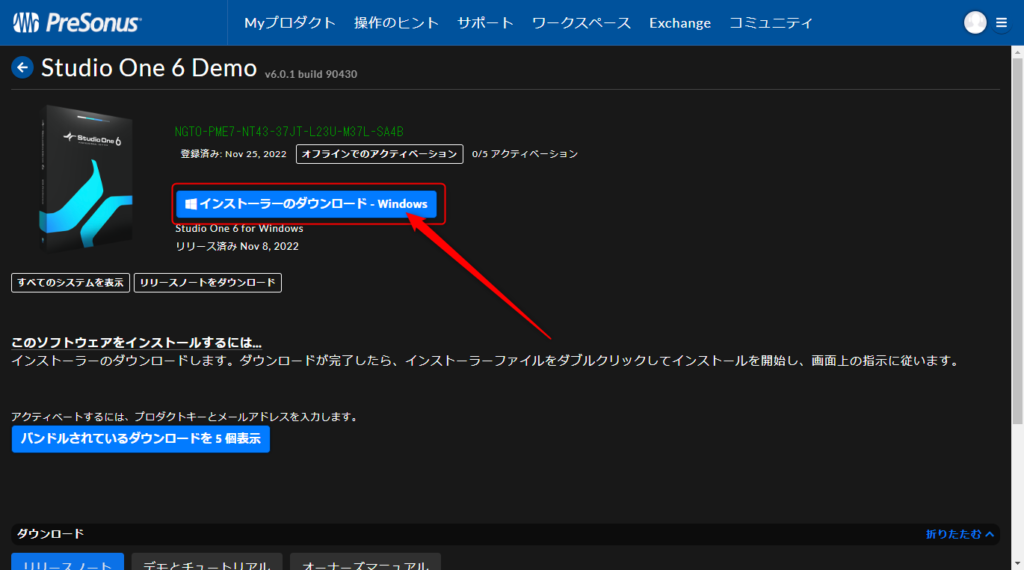Image resolution: width=1024 pixels, height=570 pixels.
Task: Open the Exchange menu
Action: [x=680, y=23]
